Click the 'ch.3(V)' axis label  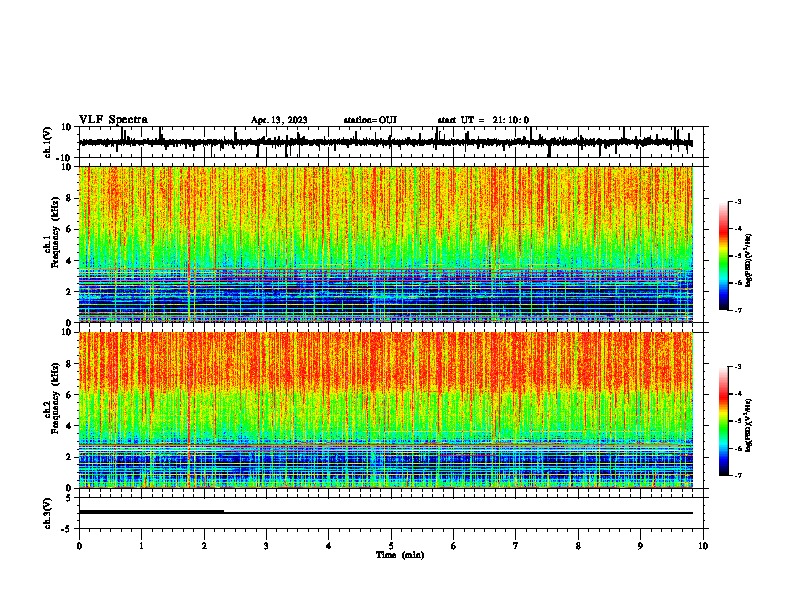click(48, 513)
